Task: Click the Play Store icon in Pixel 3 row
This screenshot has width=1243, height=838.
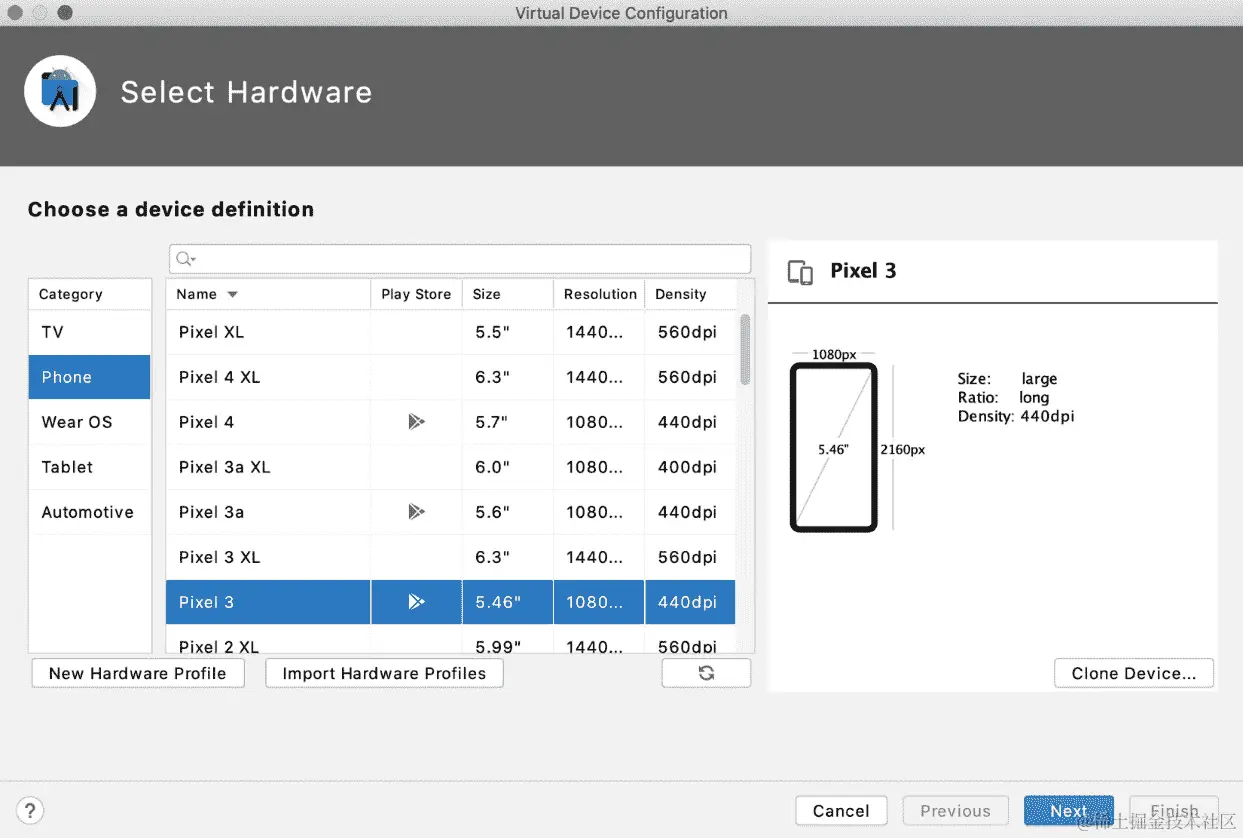Action: [416, 602]
